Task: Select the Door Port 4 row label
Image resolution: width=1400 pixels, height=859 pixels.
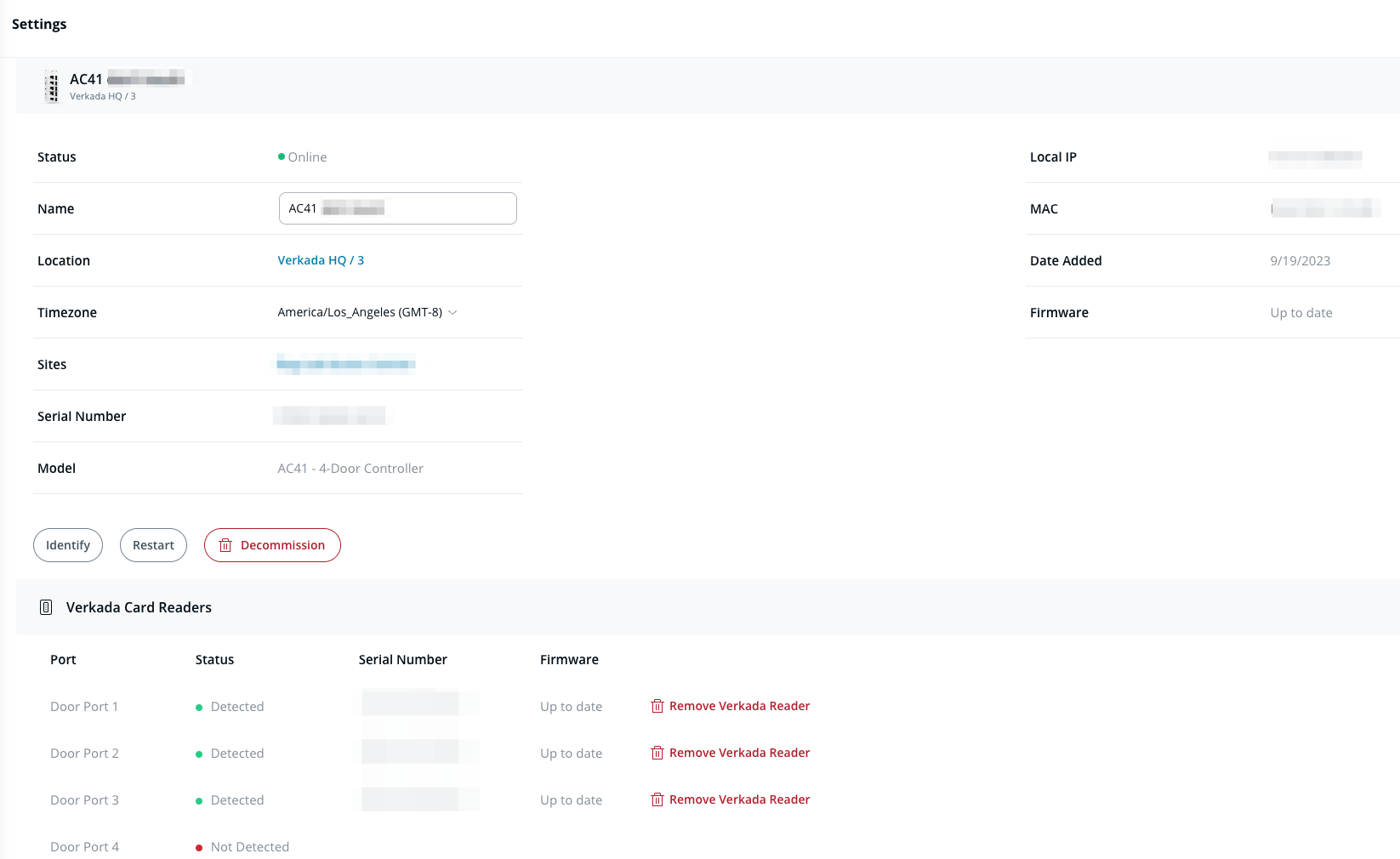Action: coord(84,847)
